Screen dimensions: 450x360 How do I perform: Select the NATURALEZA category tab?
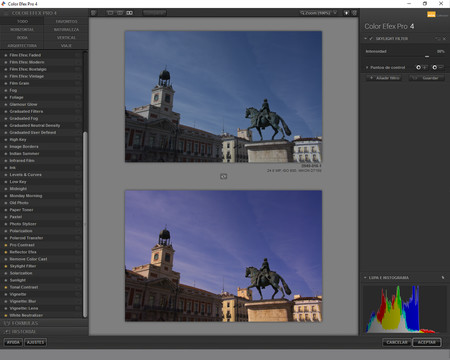pos(66,29)
